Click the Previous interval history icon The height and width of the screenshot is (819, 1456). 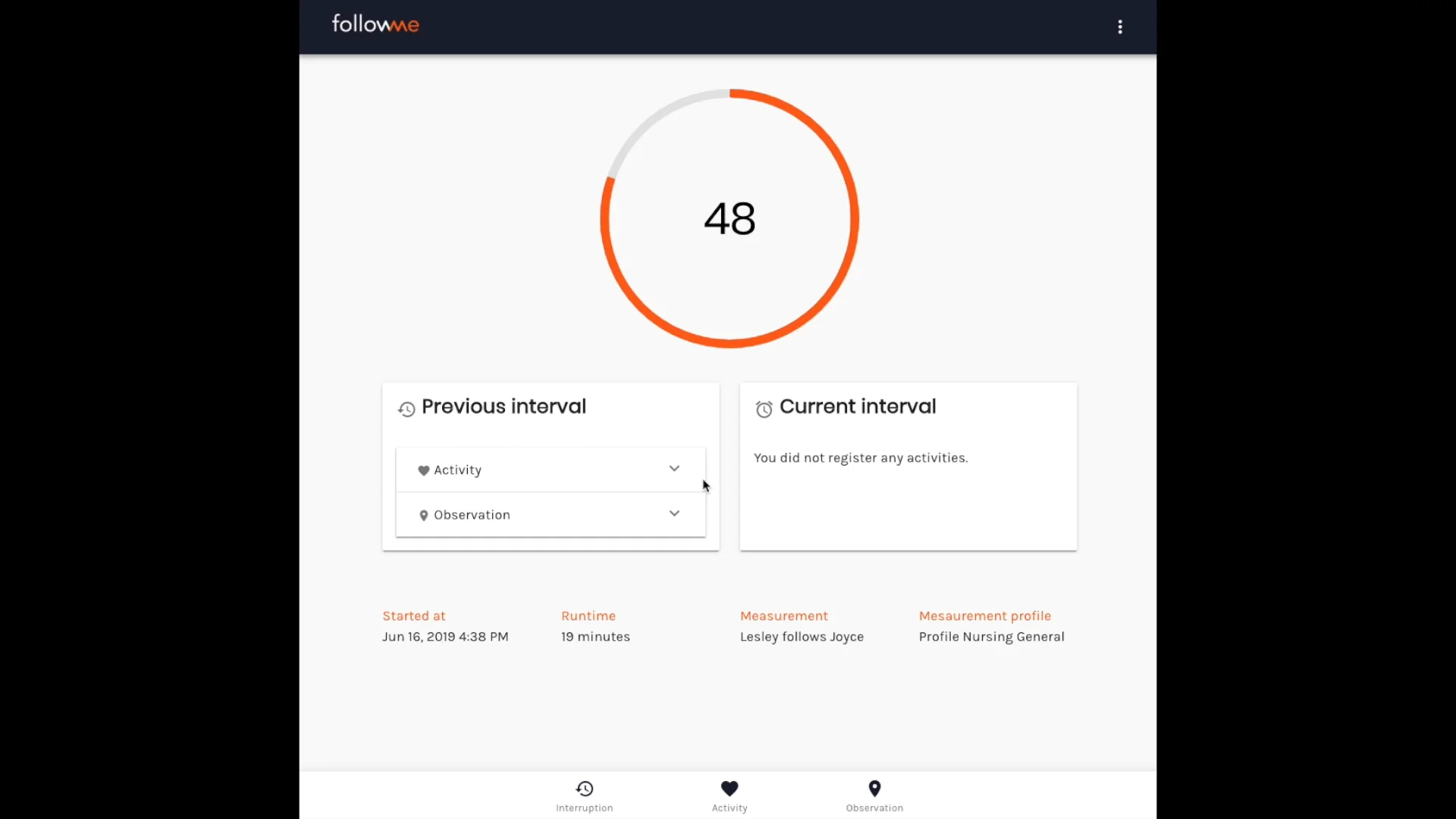(x=406, y=409)
